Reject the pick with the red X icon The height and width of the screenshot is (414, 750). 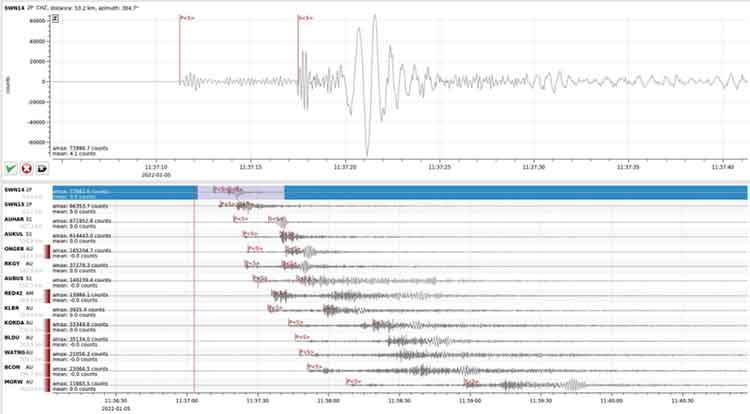(x=27, y=168)
